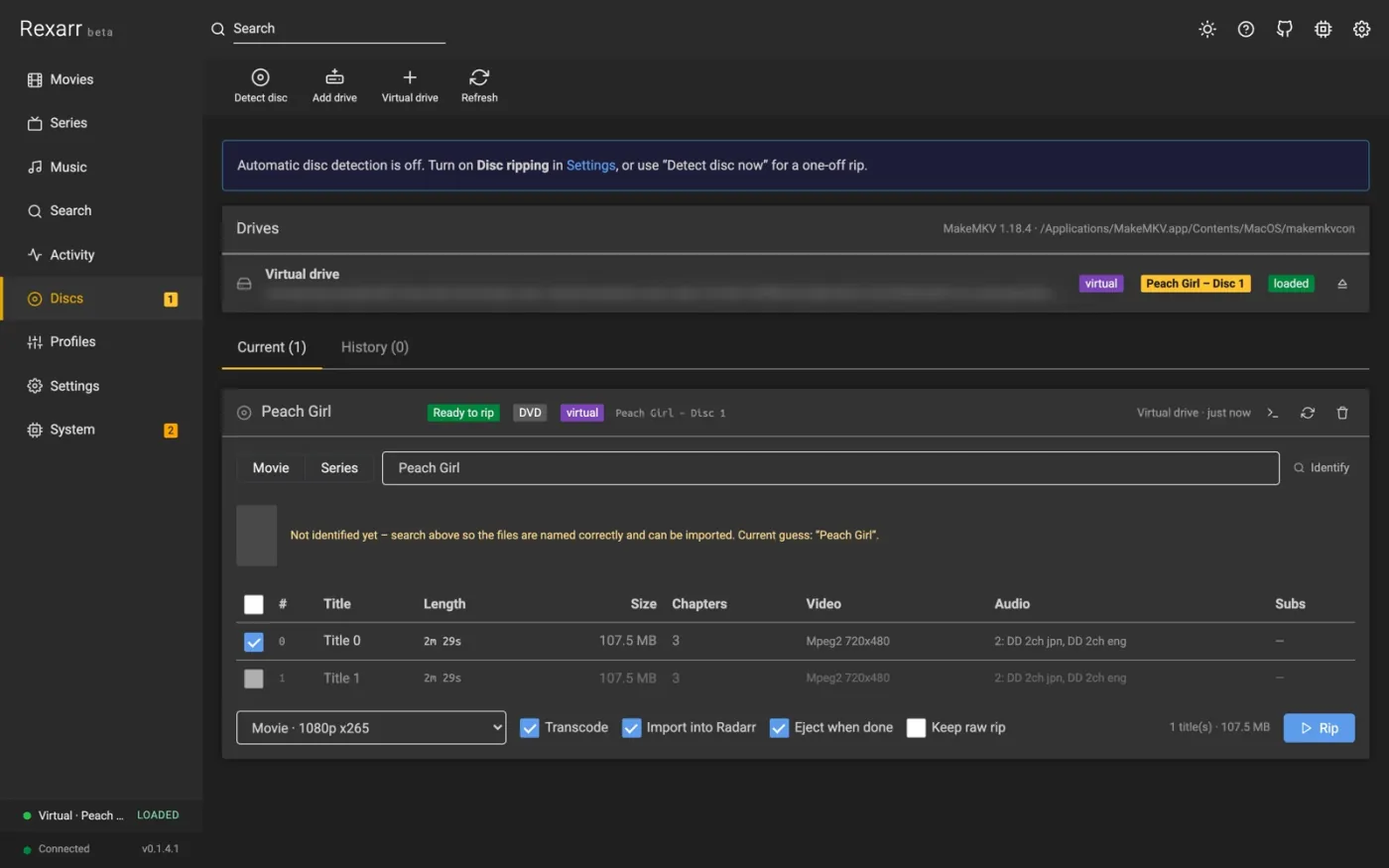Image resolution: width=1389 pixels, height=868 pixels.
Task: Delete the Peach Girl disc entry
Action: 1342,413
